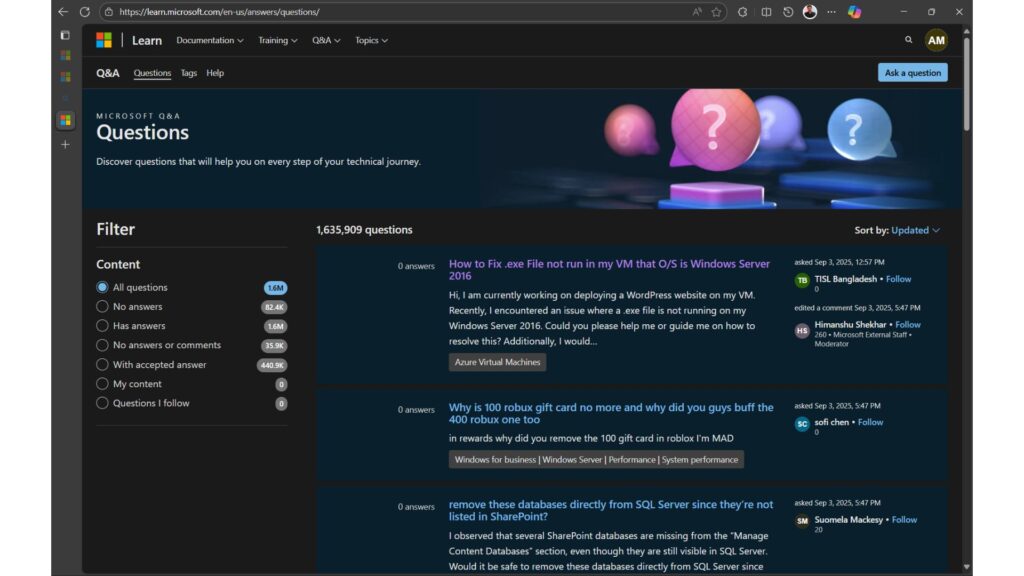Expand the Documentation navigation dropdown
Image resolution: width=1024 pixels, height=576 pixels.
click(209, 40)
